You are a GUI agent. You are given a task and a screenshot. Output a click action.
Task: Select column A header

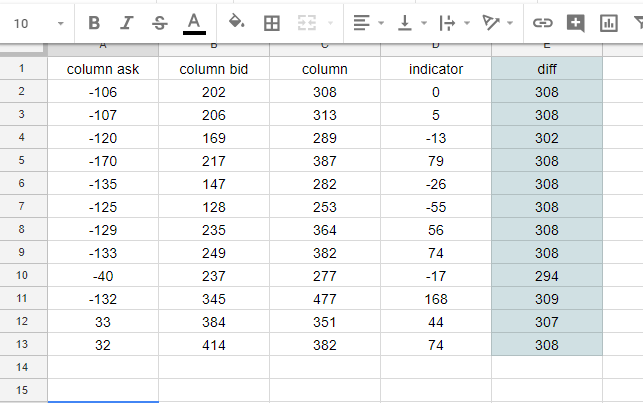(103, 47)
